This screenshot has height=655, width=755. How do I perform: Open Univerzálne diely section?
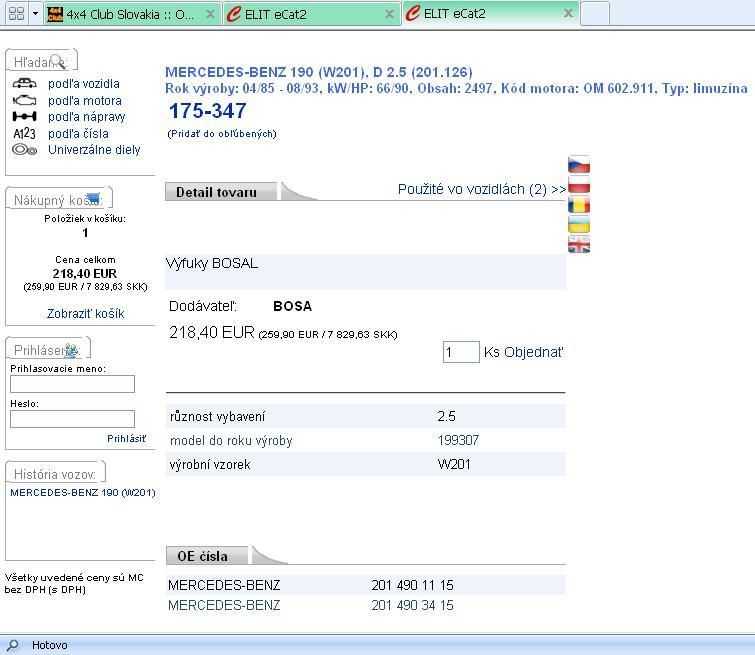coord(94,150)
